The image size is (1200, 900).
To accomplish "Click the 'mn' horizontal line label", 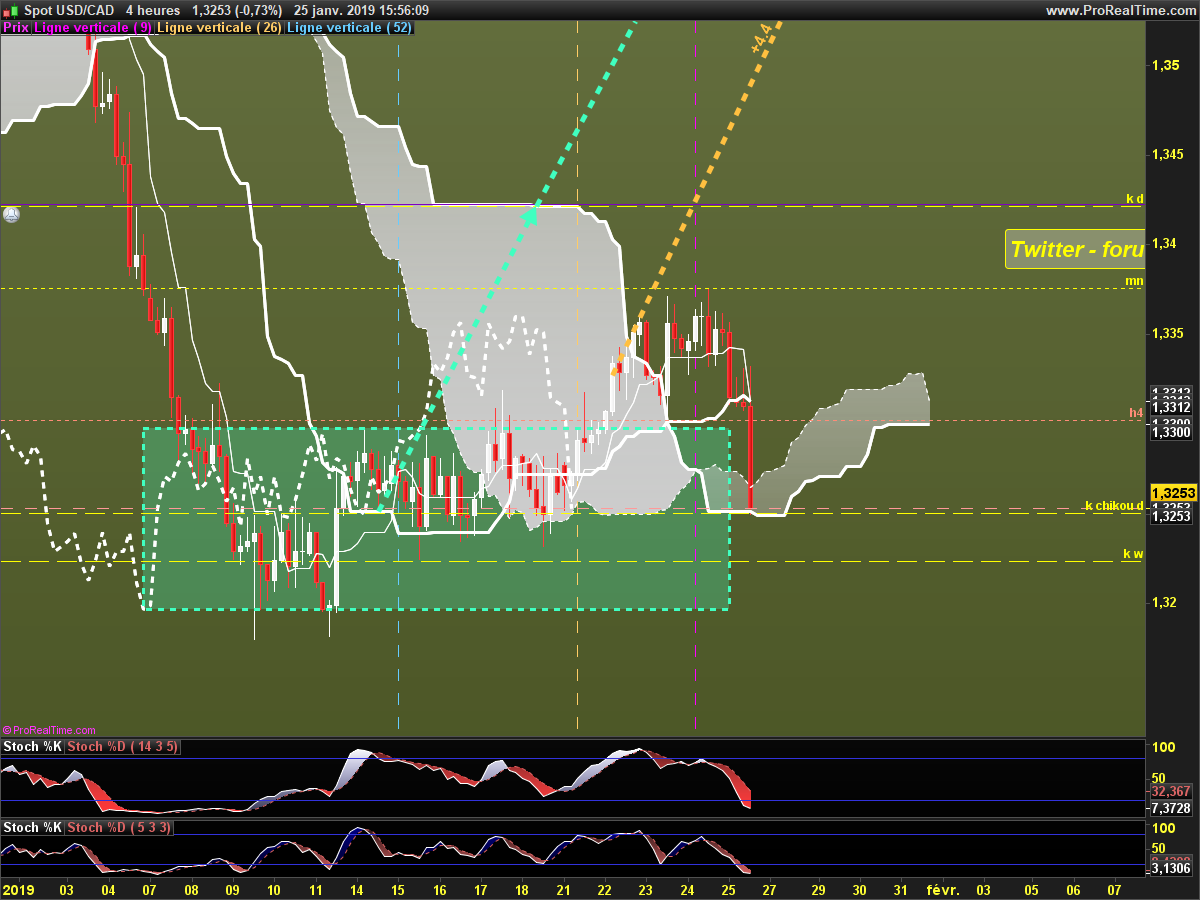I will point(1134,281).
